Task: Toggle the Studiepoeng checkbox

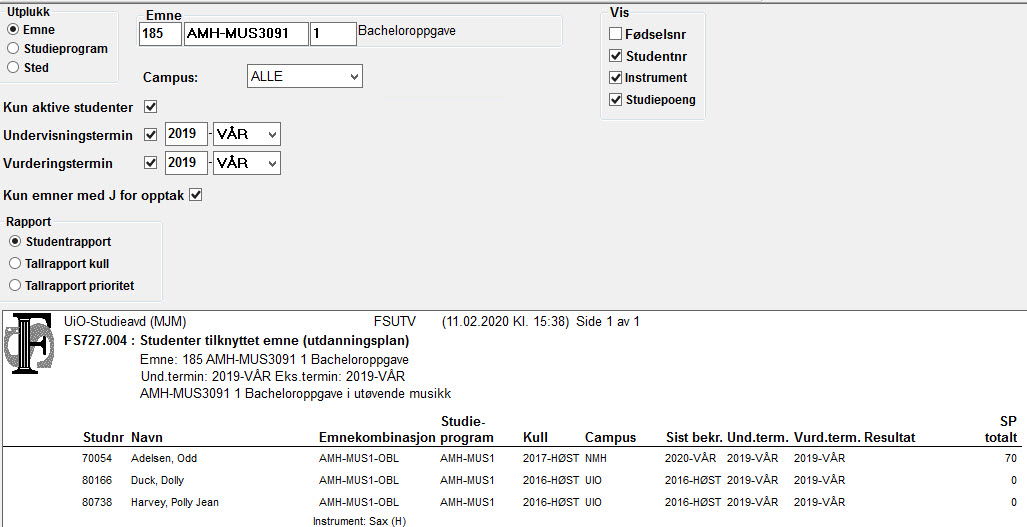Action: coord(616,100)
